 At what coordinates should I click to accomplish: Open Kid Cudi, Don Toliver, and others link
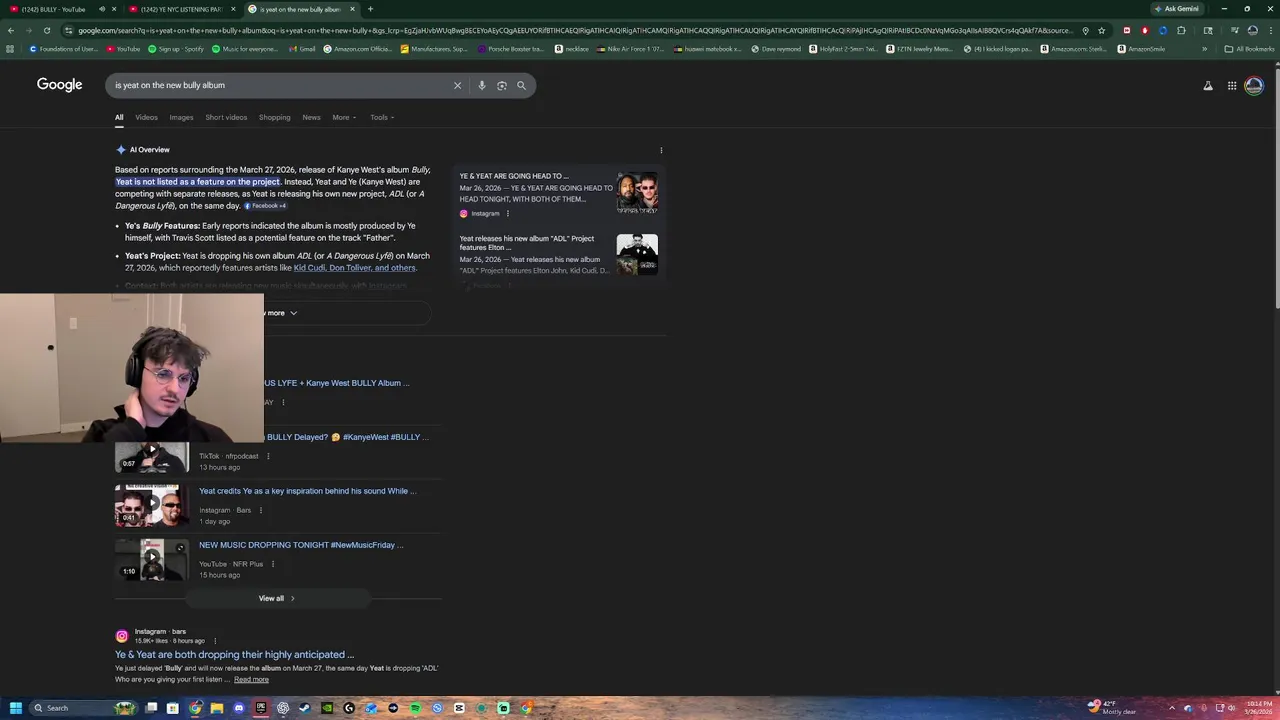(354, 268)
